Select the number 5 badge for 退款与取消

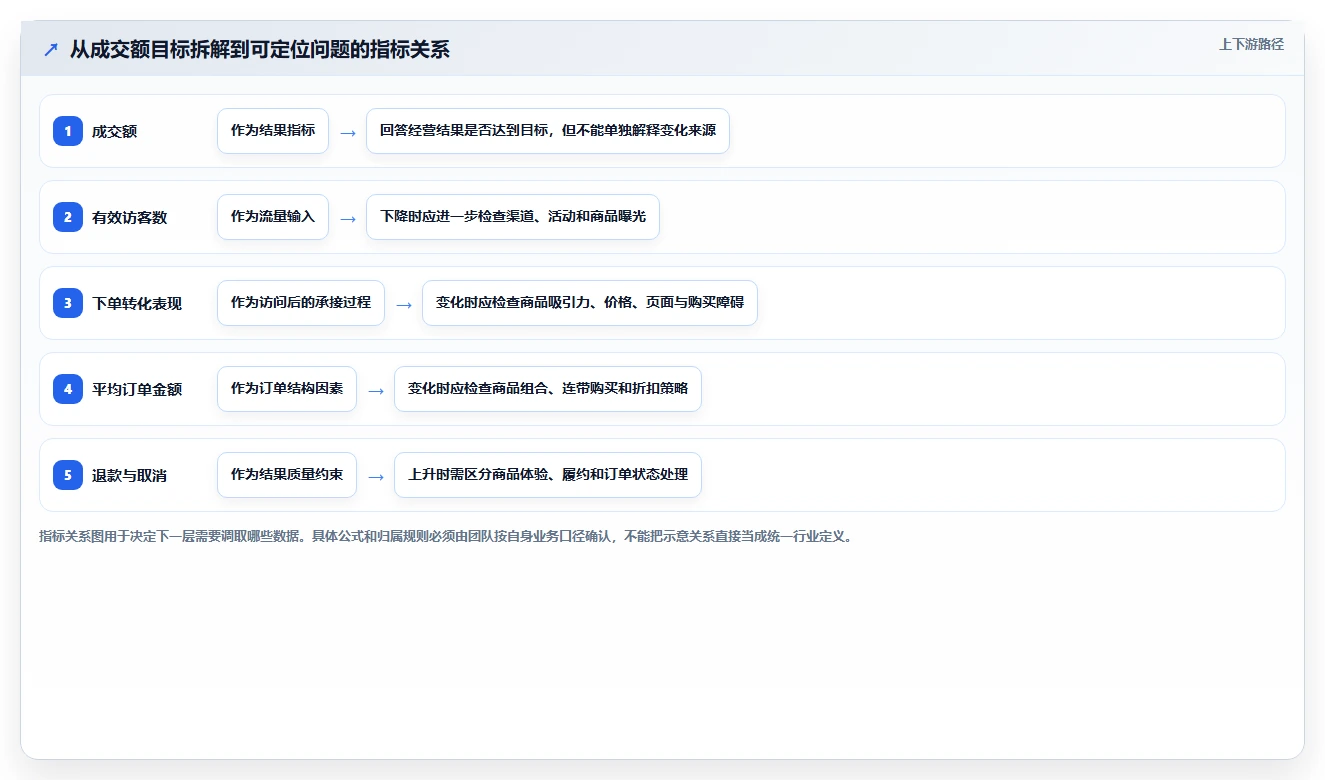point(68,475)
